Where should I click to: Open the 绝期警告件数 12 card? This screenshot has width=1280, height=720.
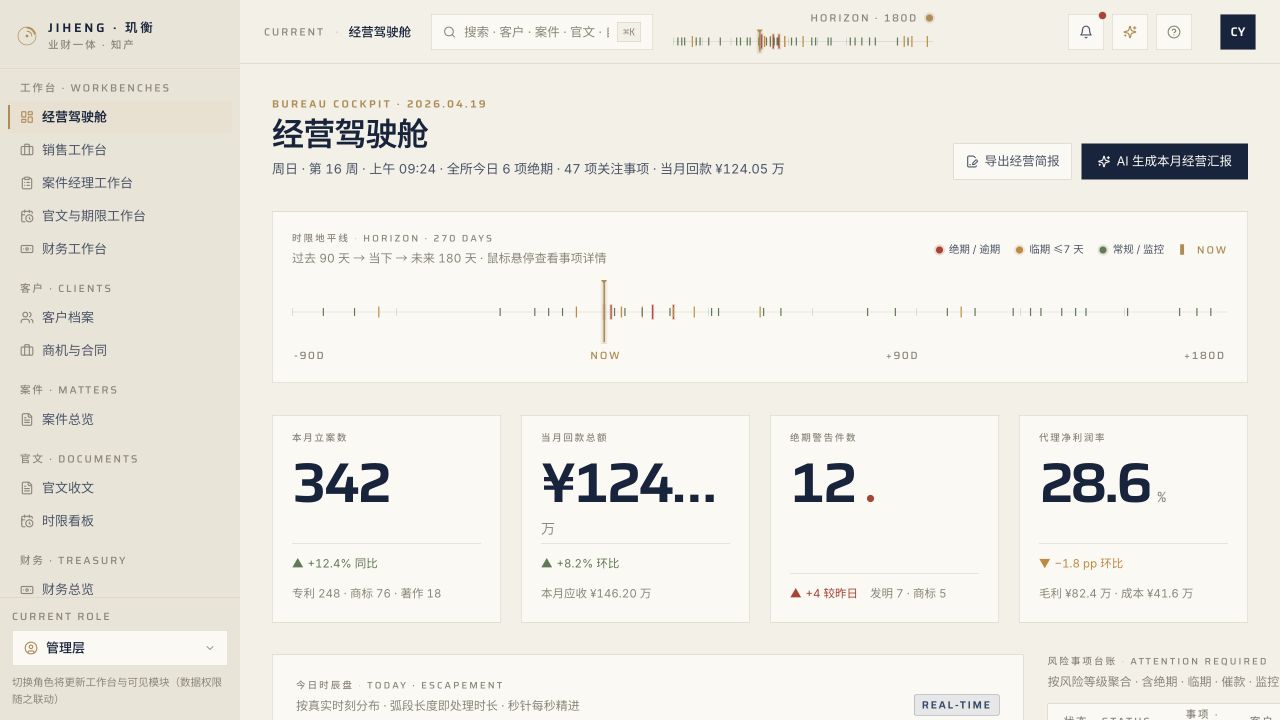[x=884, y=519]
